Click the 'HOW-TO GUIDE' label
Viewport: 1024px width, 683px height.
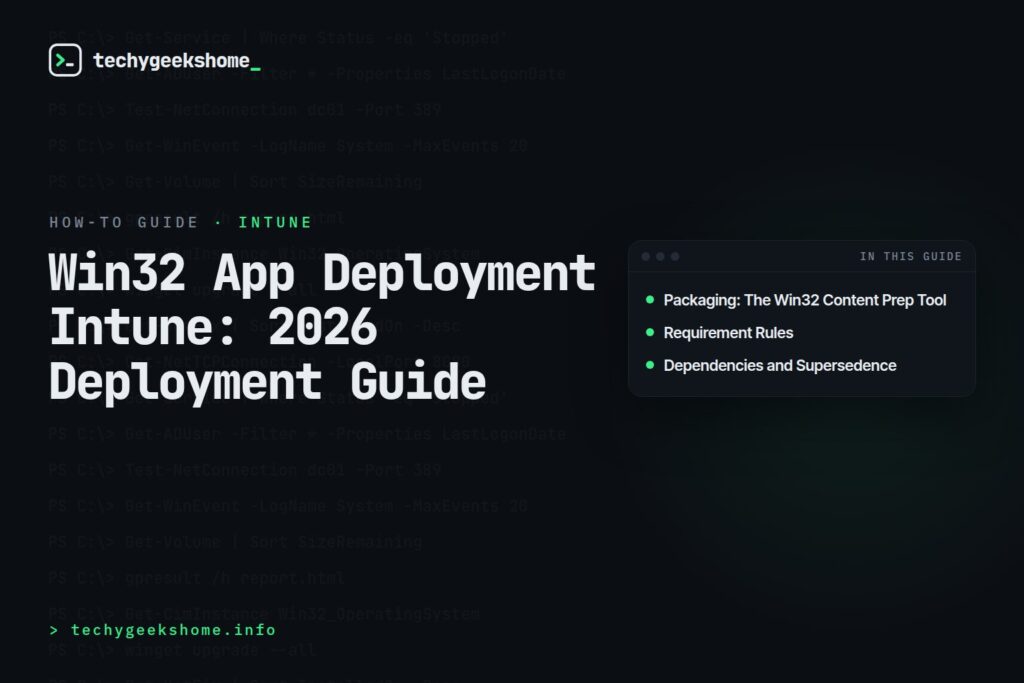coord(123,222)
